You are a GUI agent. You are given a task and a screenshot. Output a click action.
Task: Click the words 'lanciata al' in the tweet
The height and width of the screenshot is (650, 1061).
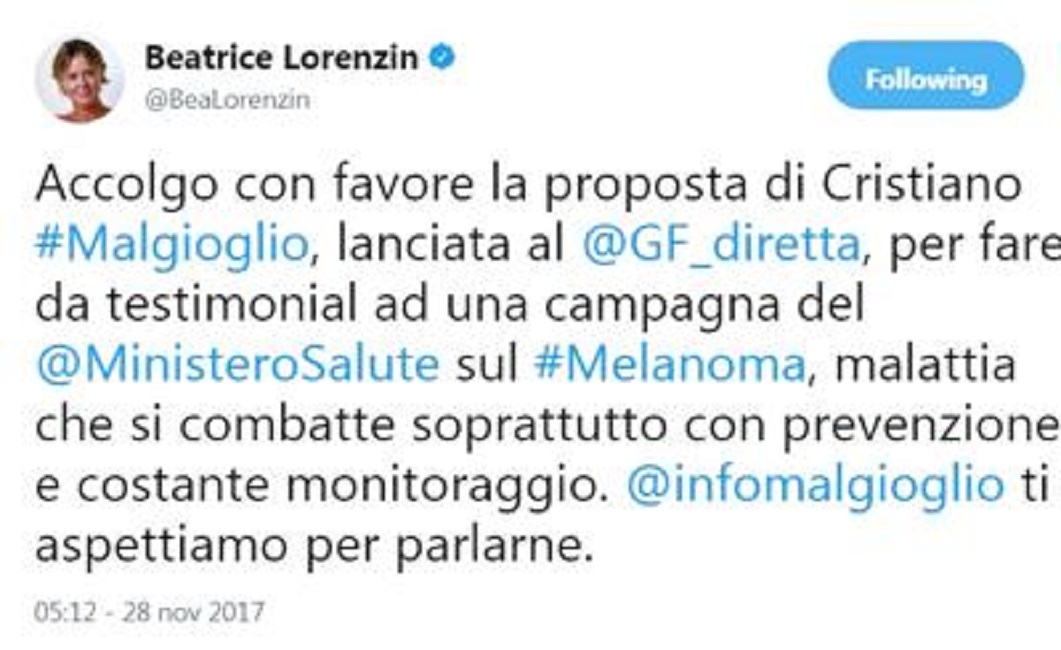[451, 244]
